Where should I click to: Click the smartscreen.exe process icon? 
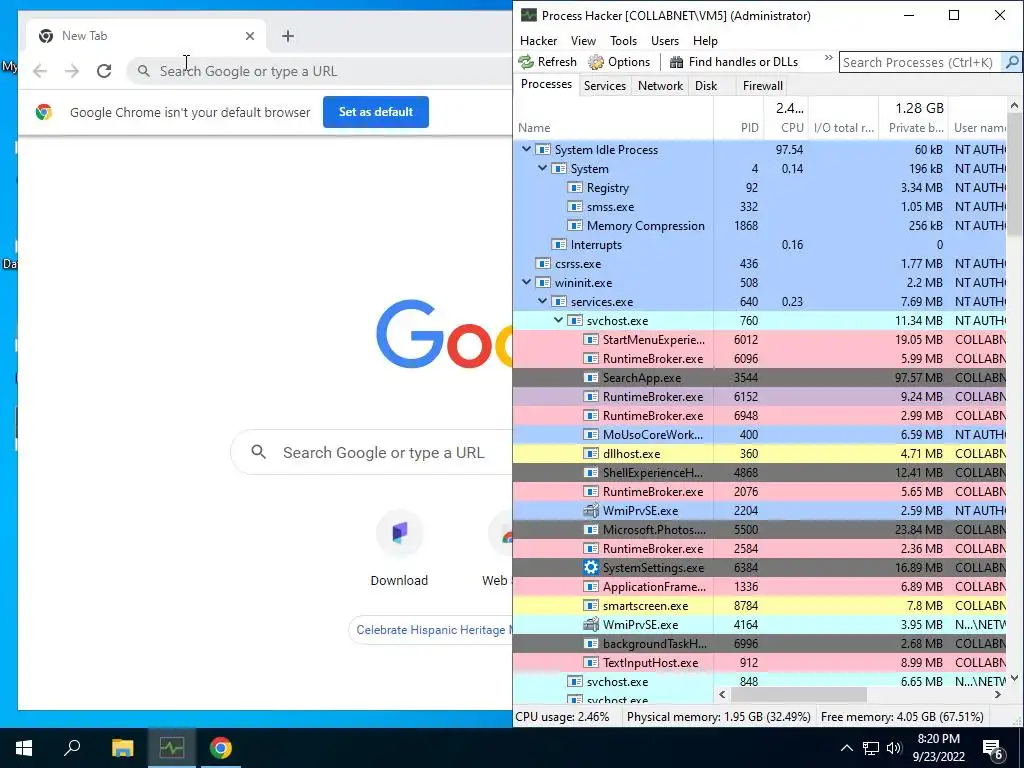[590, 605]
